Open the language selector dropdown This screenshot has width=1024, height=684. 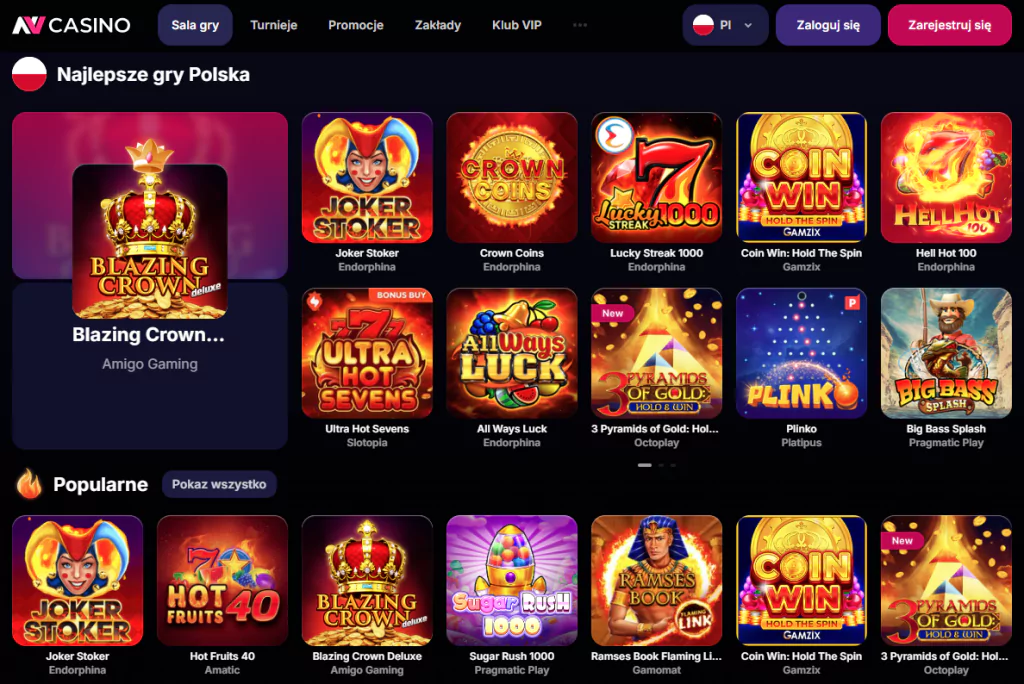pyautogui.click(x=725, y=25)
